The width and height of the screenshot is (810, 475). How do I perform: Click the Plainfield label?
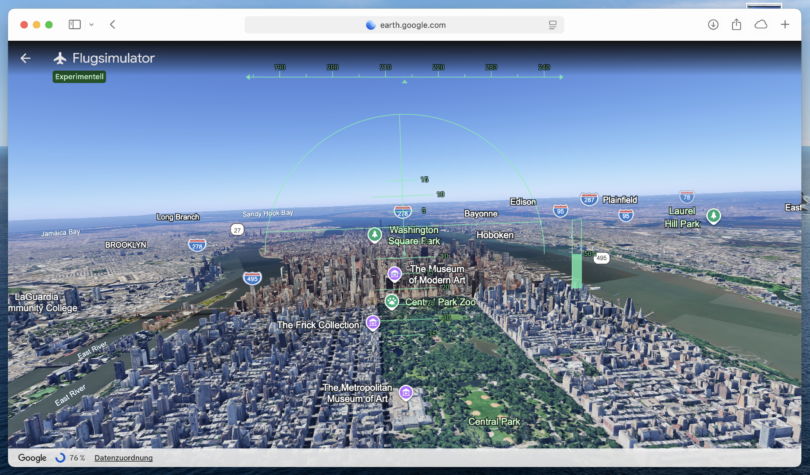(620, 200)
